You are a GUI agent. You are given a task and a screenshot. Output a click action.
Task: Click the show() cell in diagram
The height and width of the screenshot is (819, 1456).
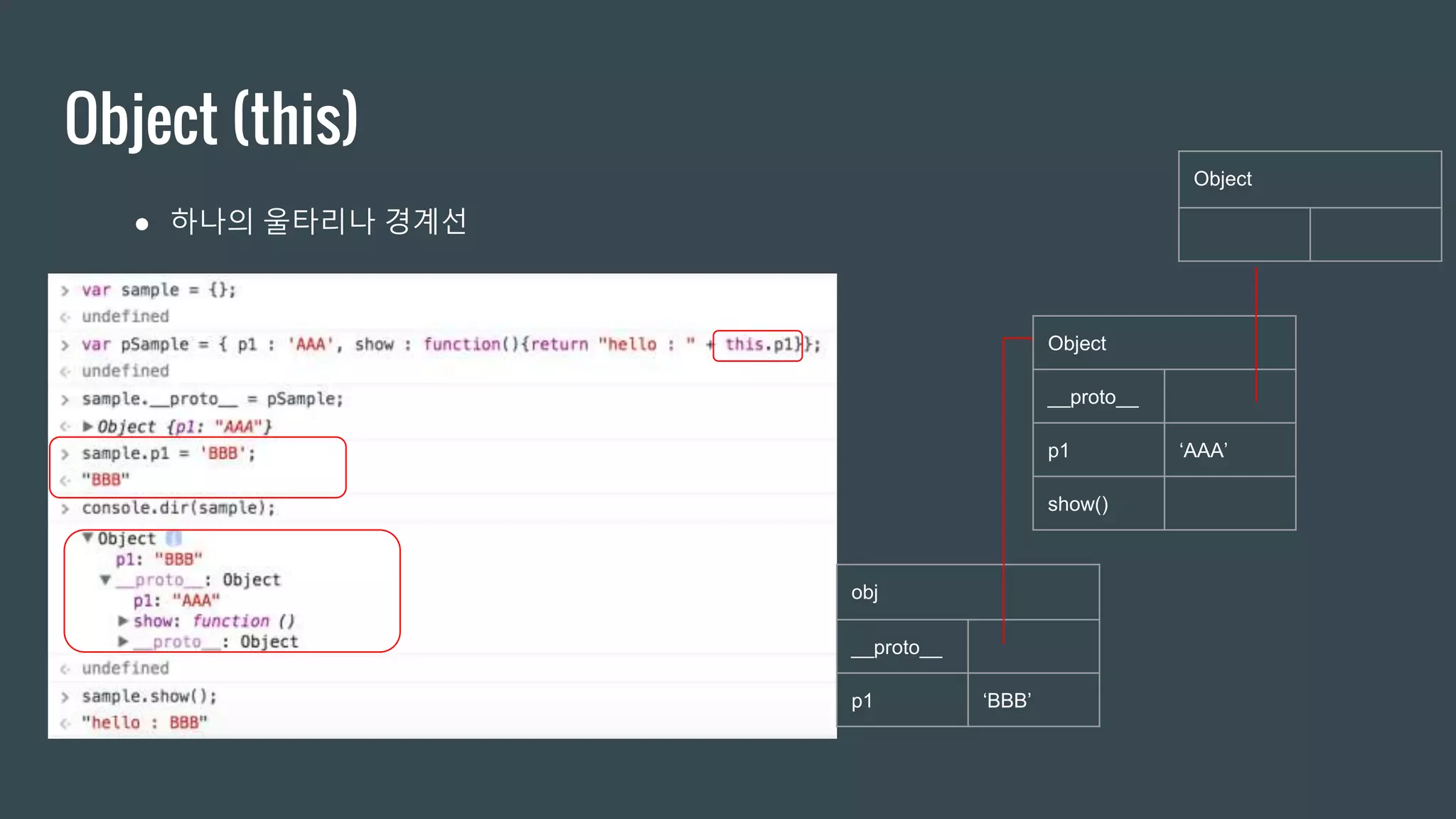(1098, 503)
